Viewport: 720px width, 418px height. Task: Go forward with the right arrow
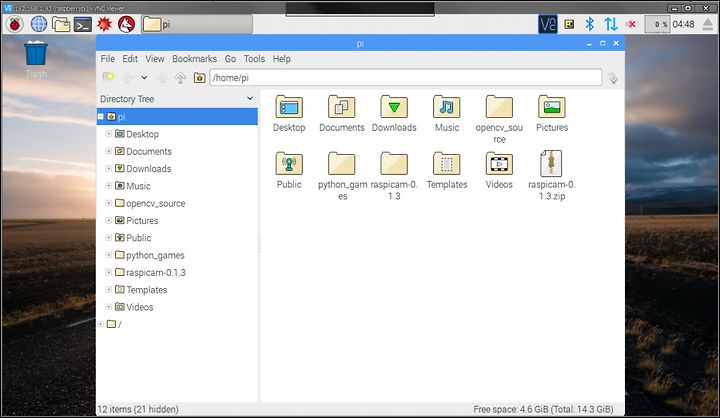[x=162, y=78]
